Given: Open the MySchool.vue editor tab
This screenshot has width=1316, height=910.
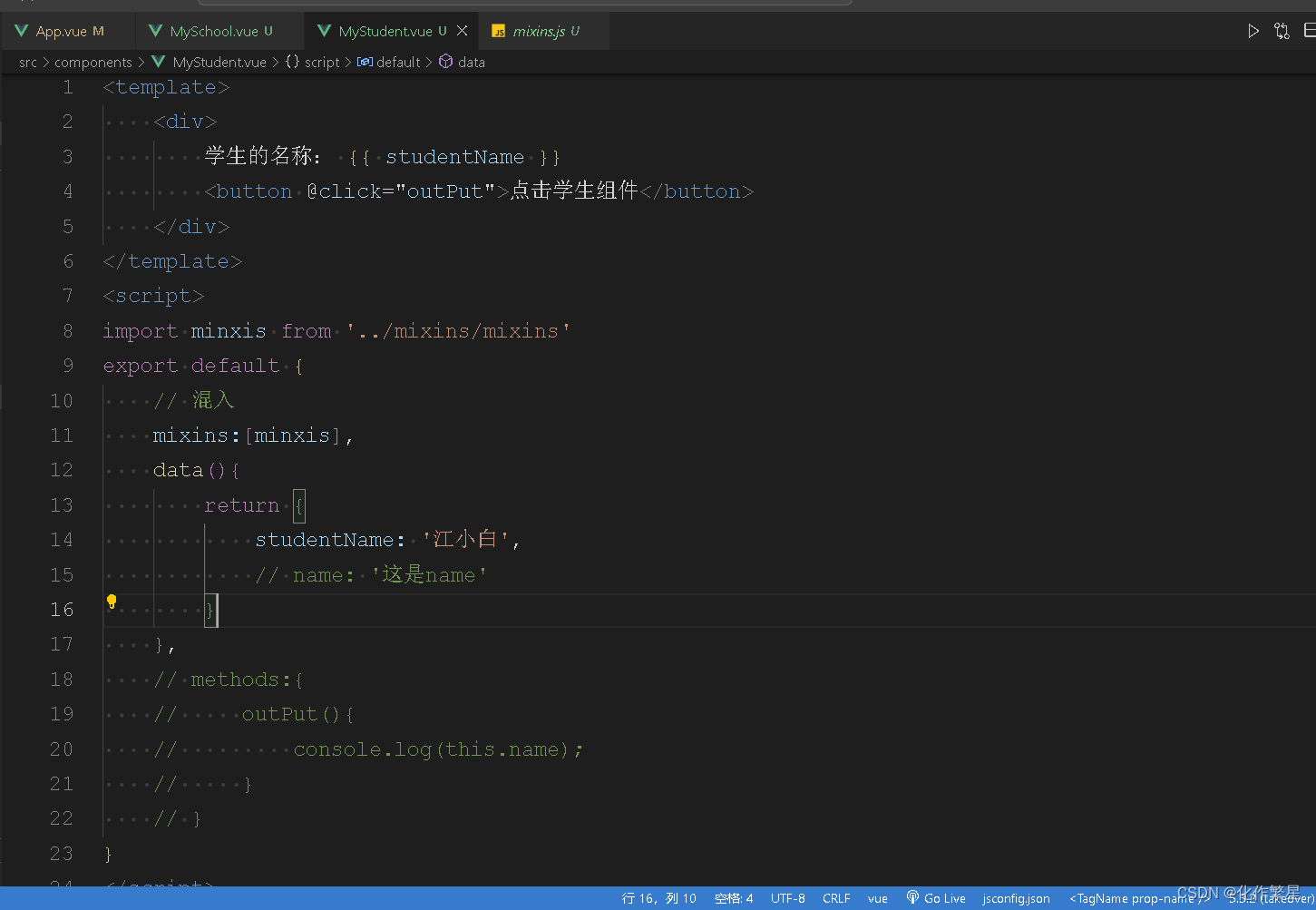Looking at the screenshot, I should coord(220,31).
